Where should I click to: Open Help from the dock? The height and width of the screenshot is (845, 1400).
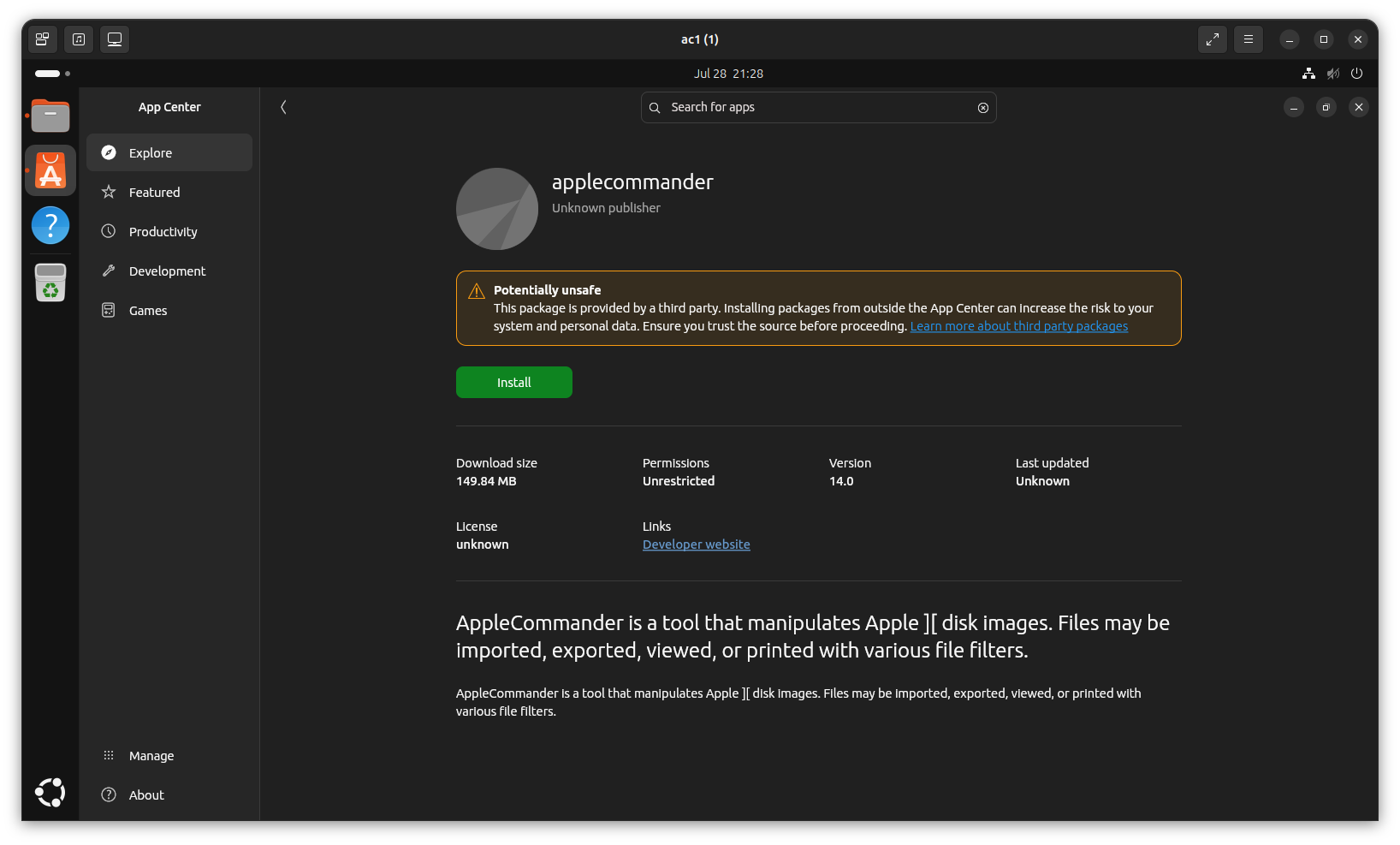(50, 225)
